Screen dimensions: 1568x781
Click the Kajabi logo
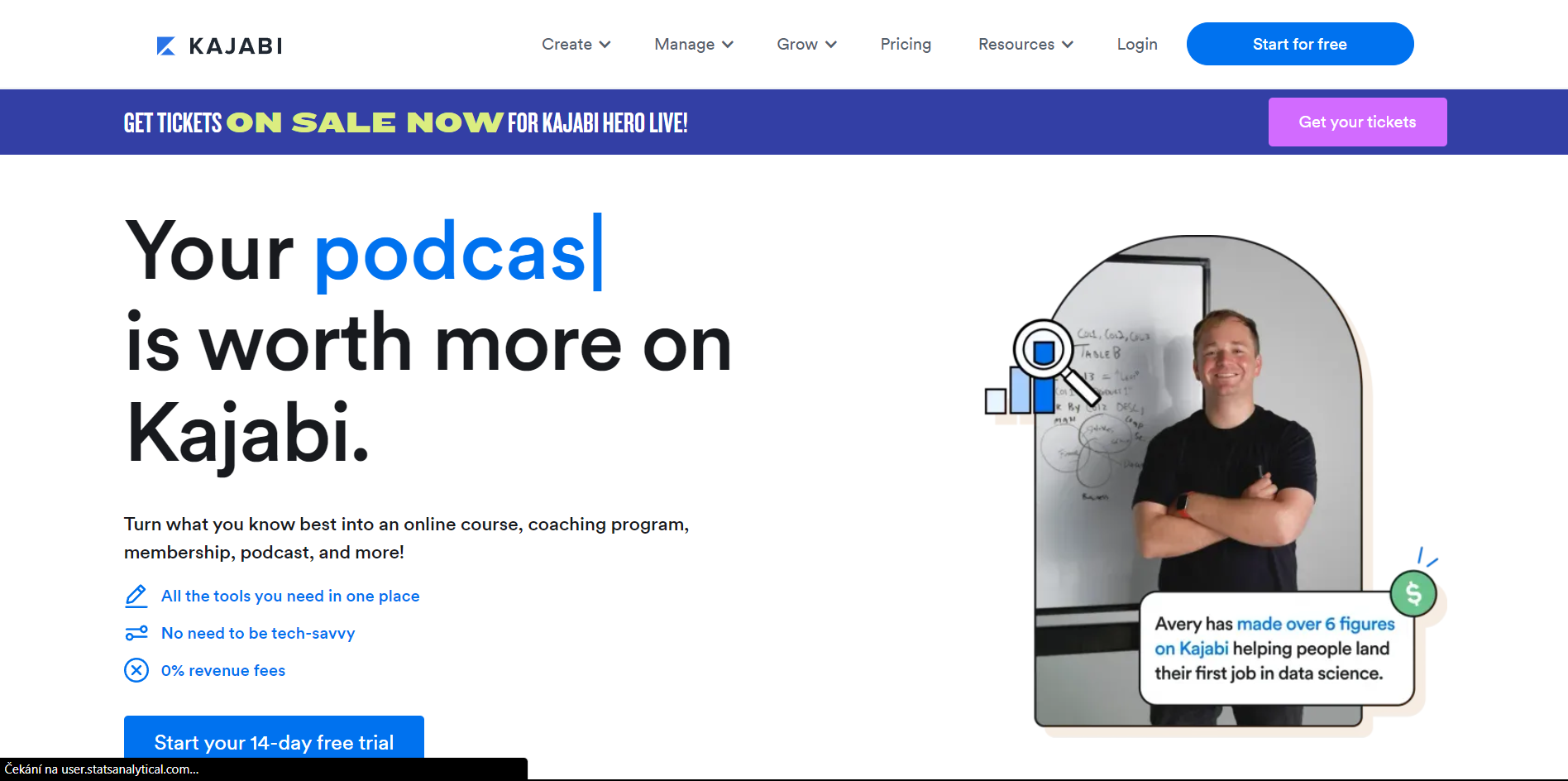point(218,45)
